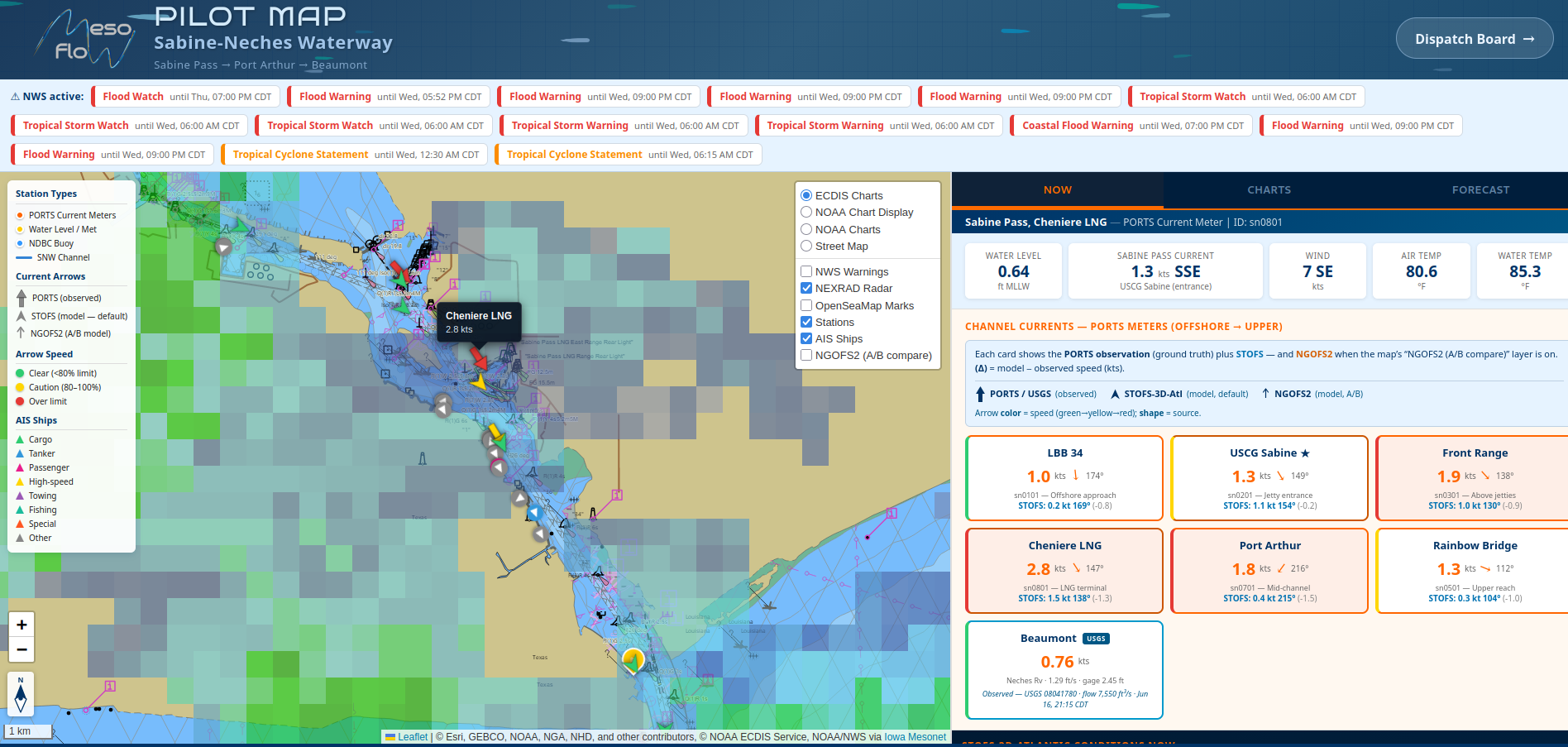Click the WATER TEMP 85.3 tile
This screenshot has height=747, width=1568.
pyautogui.click(x=1523, y=271)
